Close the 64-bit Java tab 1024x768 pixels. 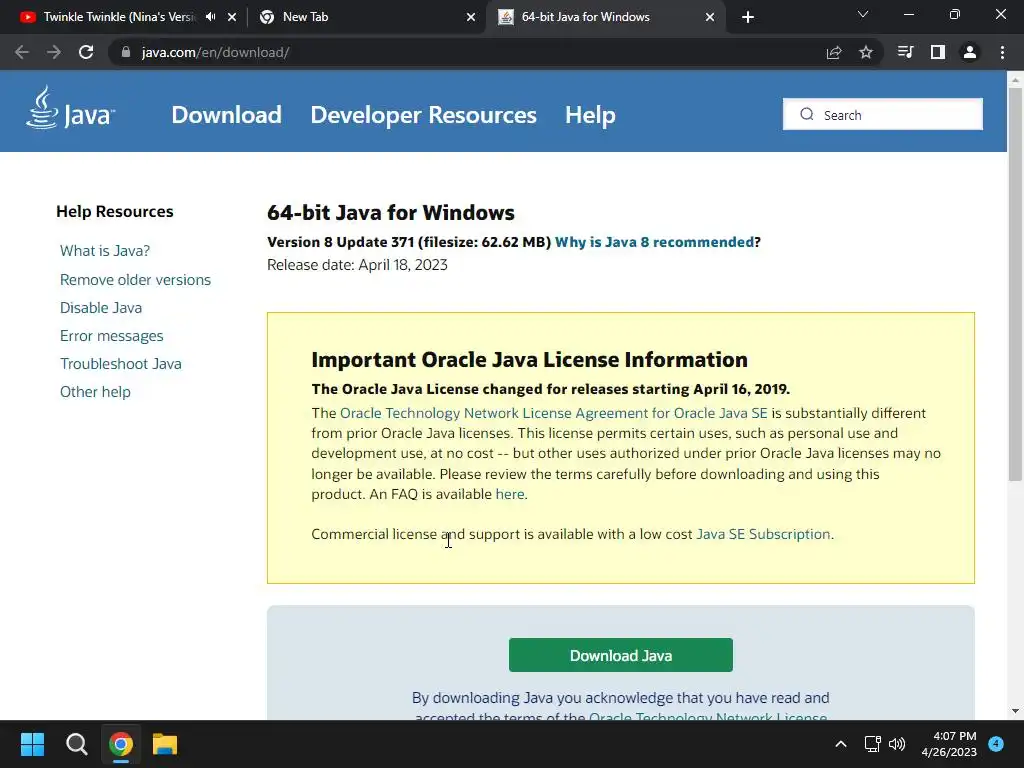(710, 17)
